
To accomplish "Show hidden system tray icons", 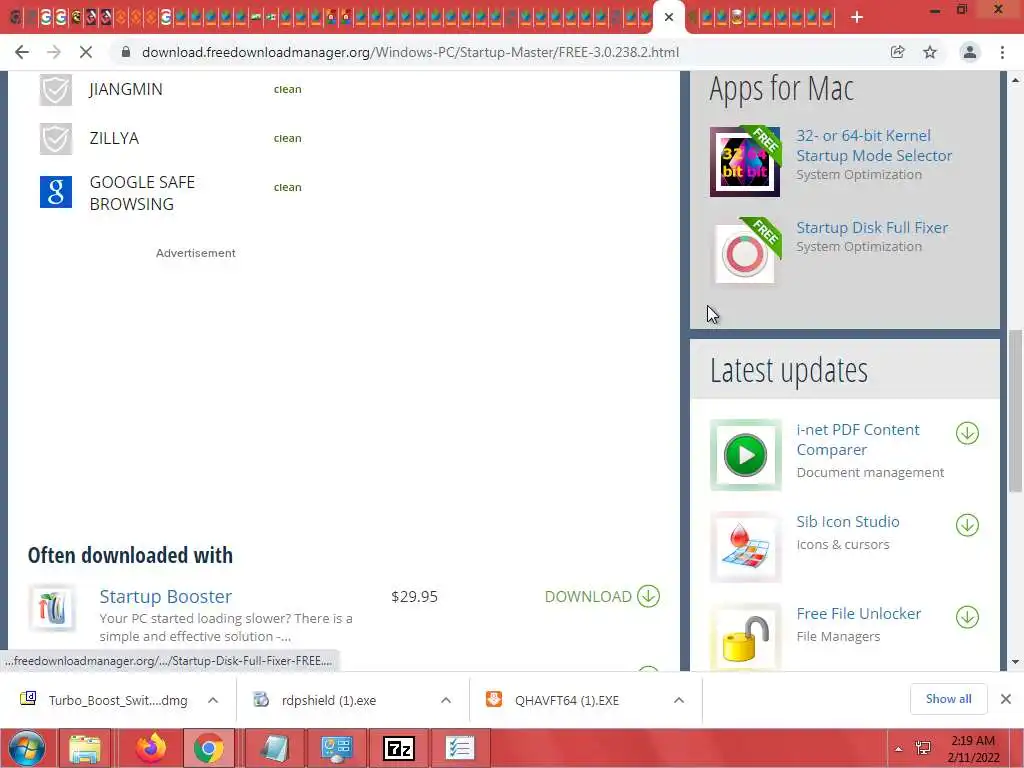I will click(x=899, y=749).
